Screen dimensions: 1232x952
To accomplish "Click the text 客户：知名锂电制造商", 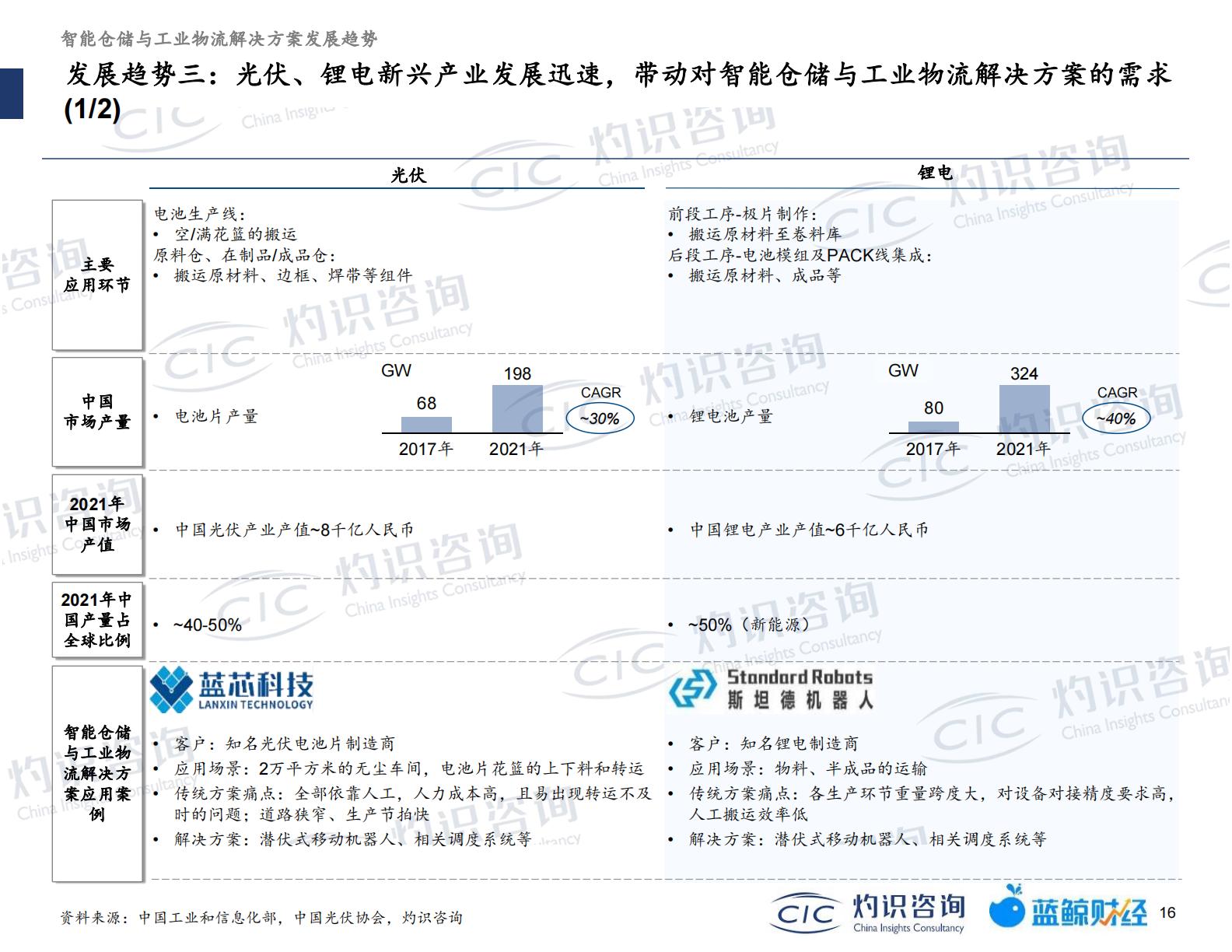I will (x=774, y=744).
